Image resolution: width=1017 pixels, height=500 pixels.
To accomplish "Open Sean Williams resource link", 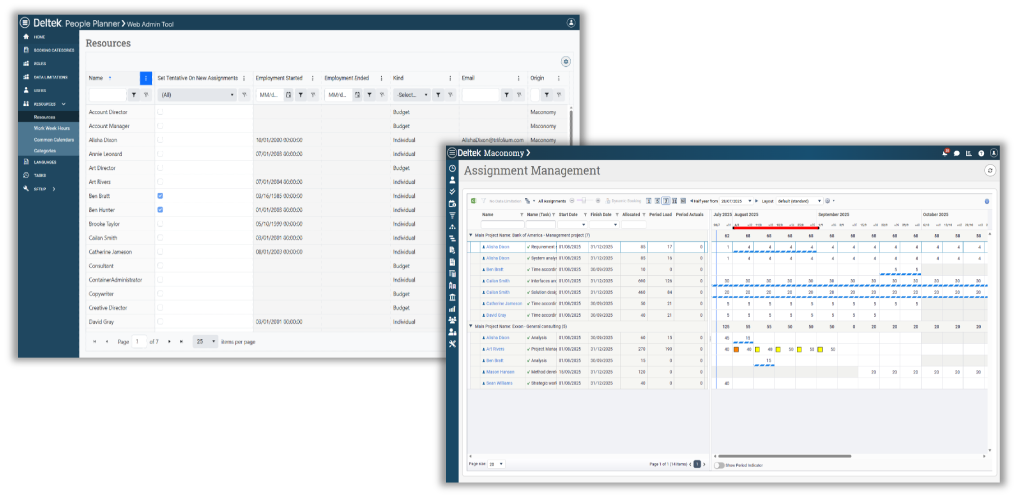I will pyautogui.click(x=498, y=383).
